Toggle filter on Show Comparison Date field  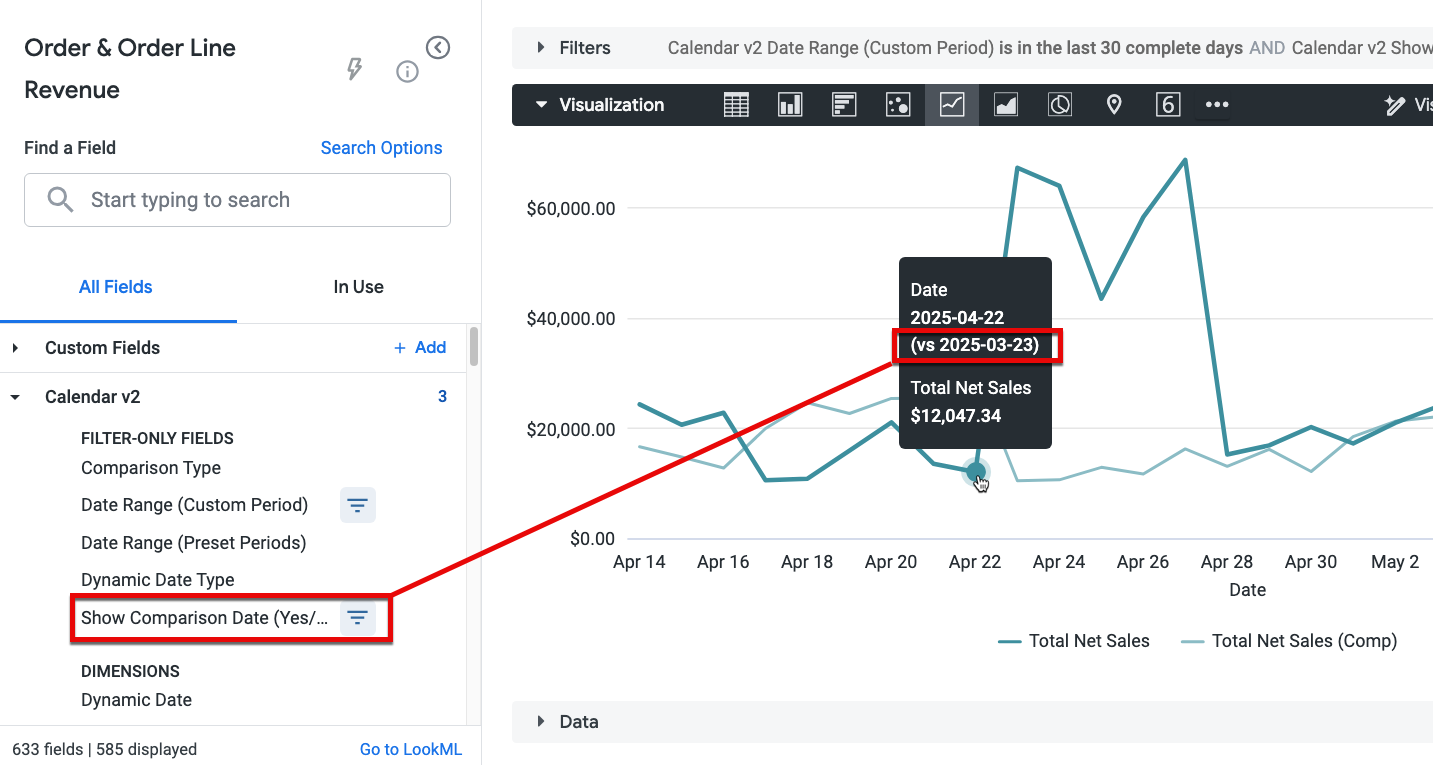click(358, 618)
